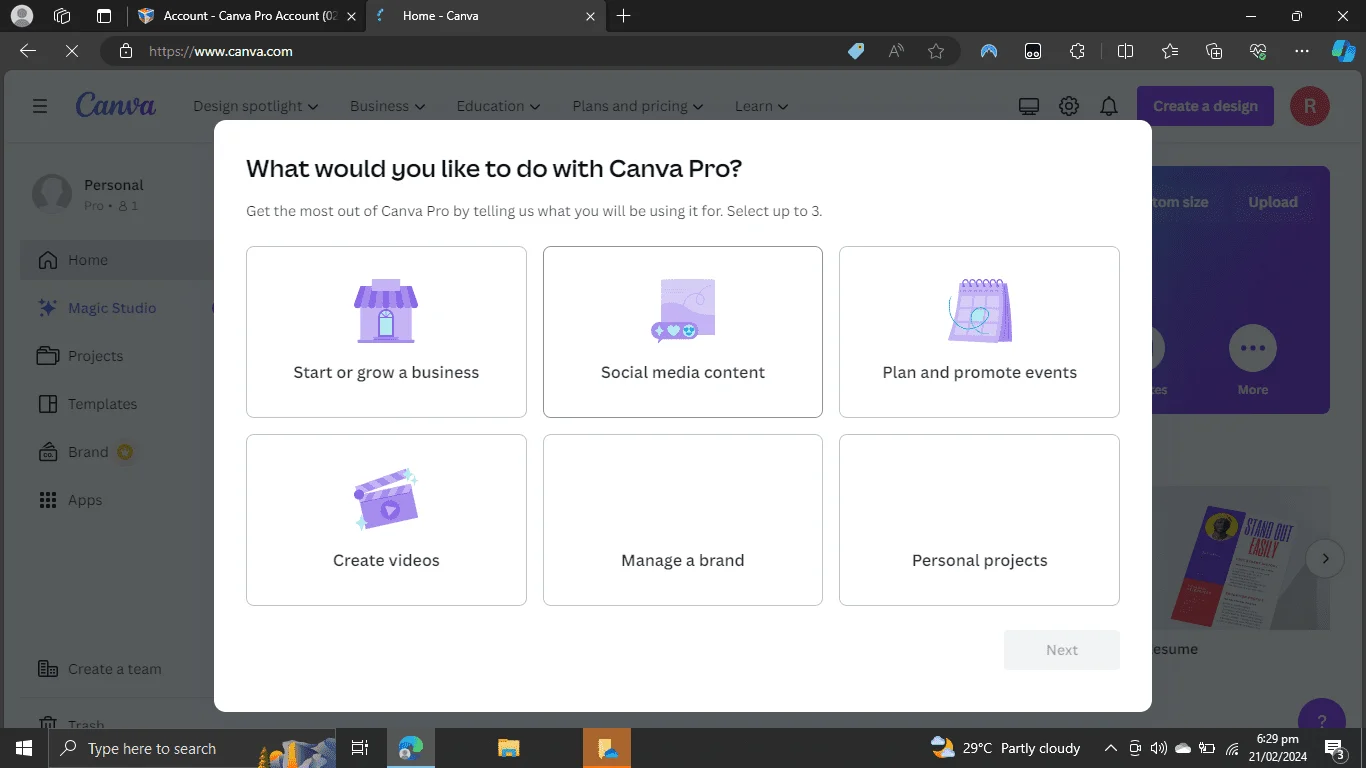Click the Home icon in the sidebar
The width and height of the screenshot is (1366, 768).
[47, 260]
